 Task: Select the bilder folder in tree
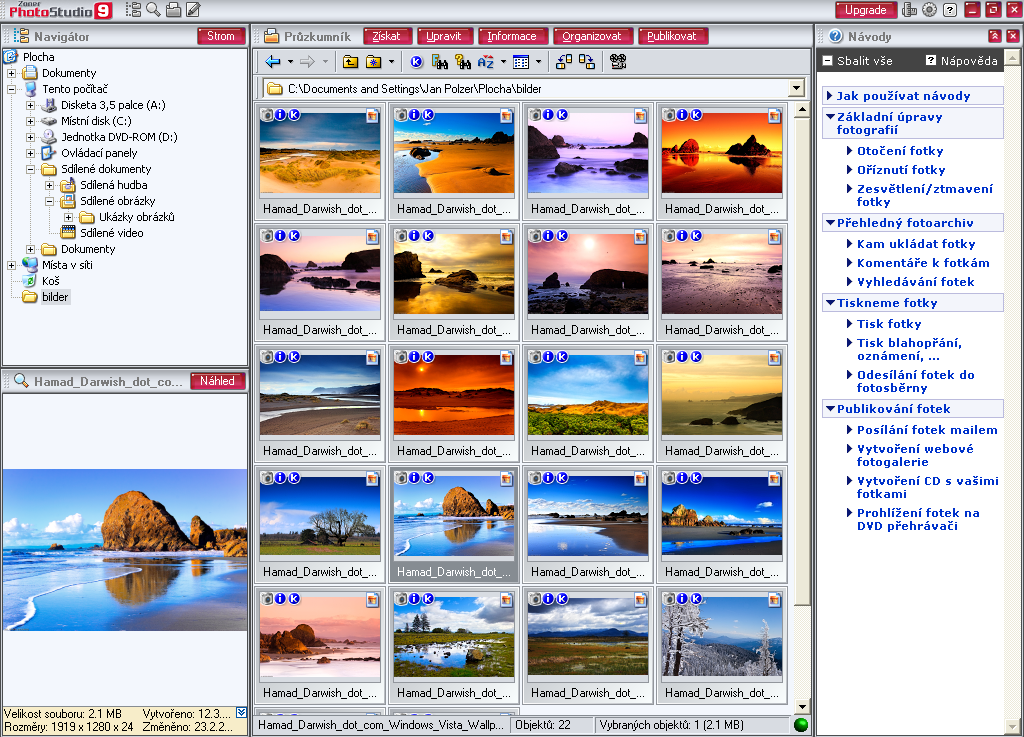(55, 297)
